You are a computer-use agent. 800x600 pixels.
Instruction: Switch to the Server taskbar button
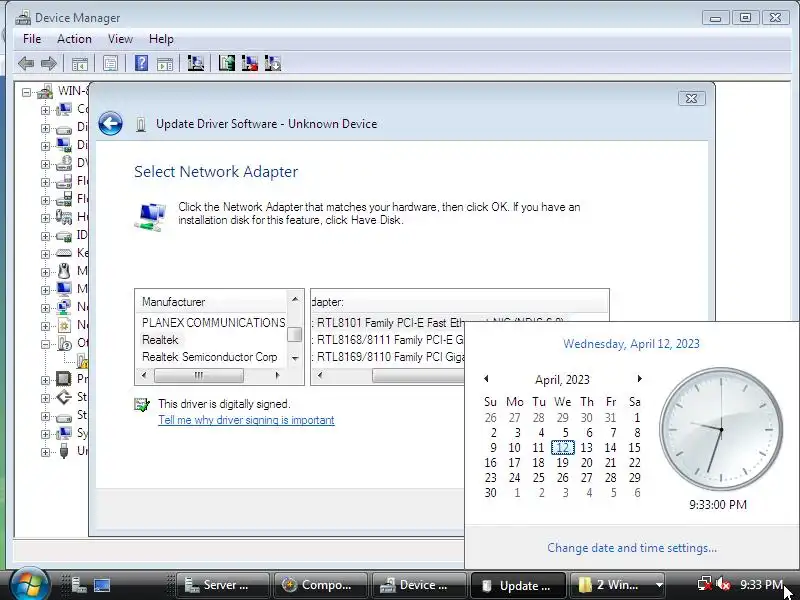point(222,585)
